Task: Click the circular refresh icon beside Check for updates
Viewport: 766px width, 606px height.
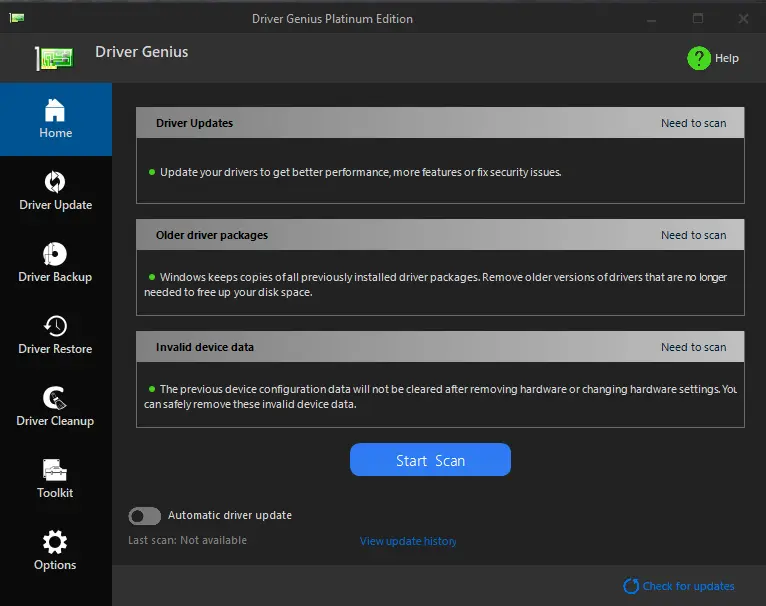Action: click(631, 586)
